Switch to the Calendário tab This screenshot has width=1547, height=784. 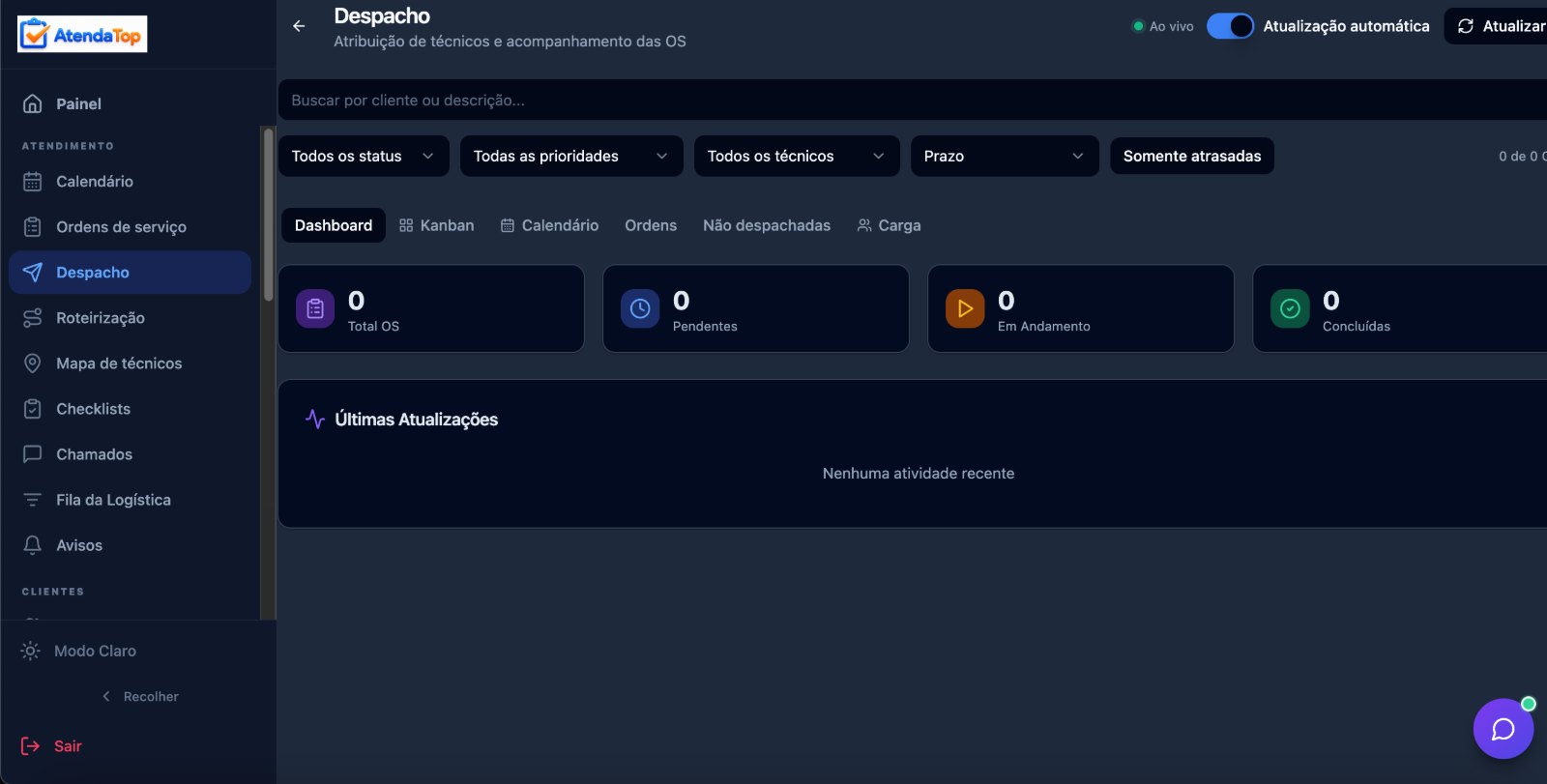(x=549, y=225)
